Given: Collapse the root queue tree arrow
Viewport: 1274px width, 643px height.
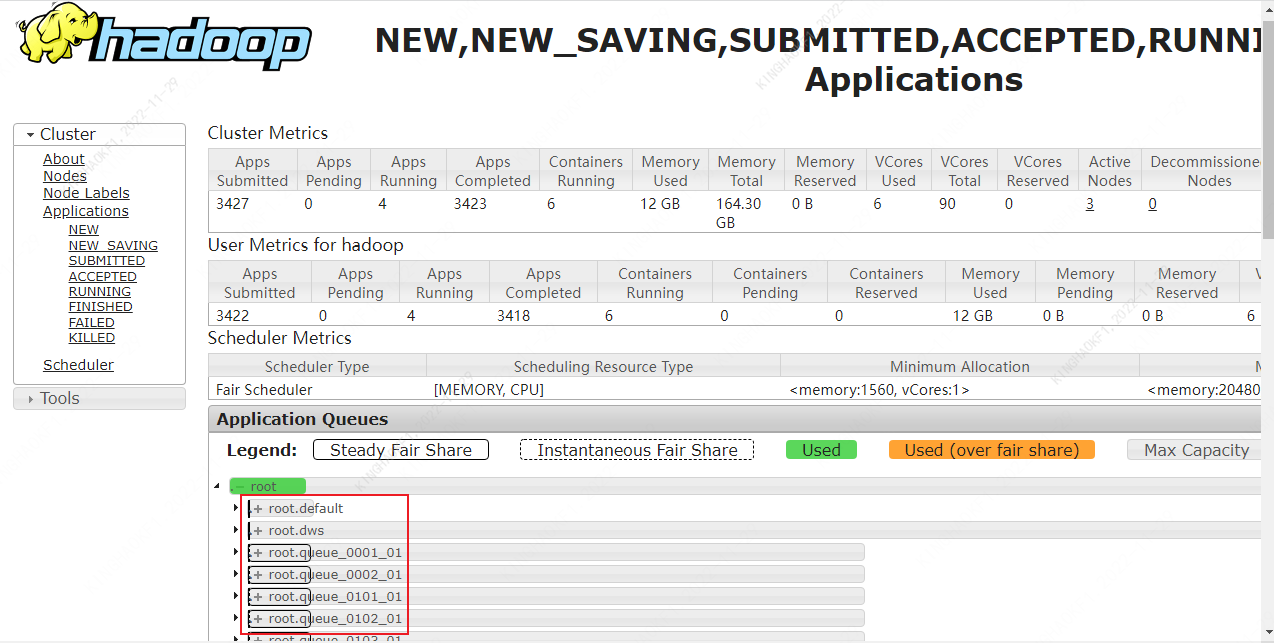Looking at the screenshot, I should point(218,487).
